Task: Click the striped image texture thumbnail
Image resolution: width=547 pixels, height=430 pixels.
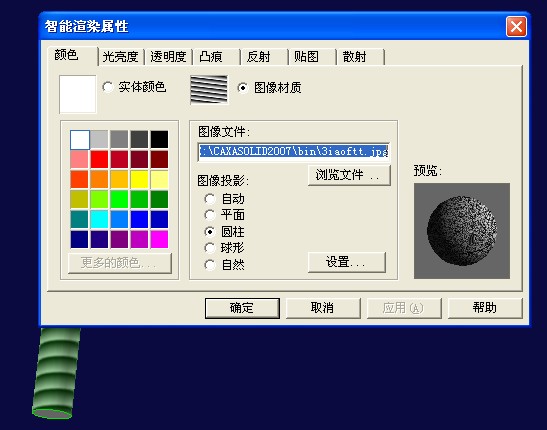Action: click(x=209, y=90)
